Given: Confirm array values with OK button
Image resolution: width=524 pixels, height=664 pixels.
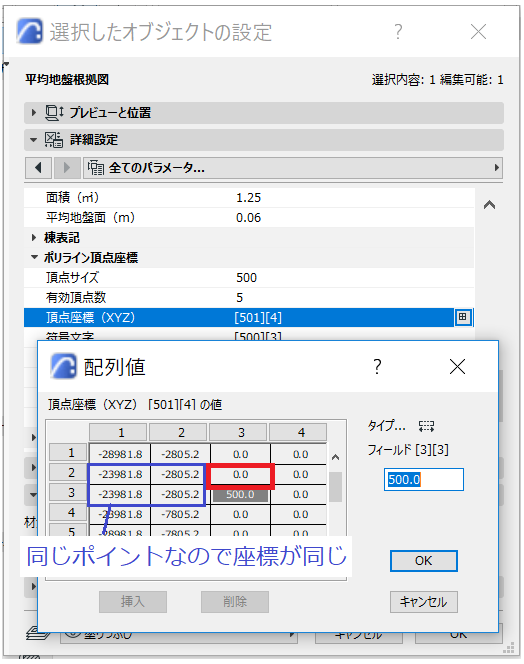Looking at the screenshot, I should (424, 561).
